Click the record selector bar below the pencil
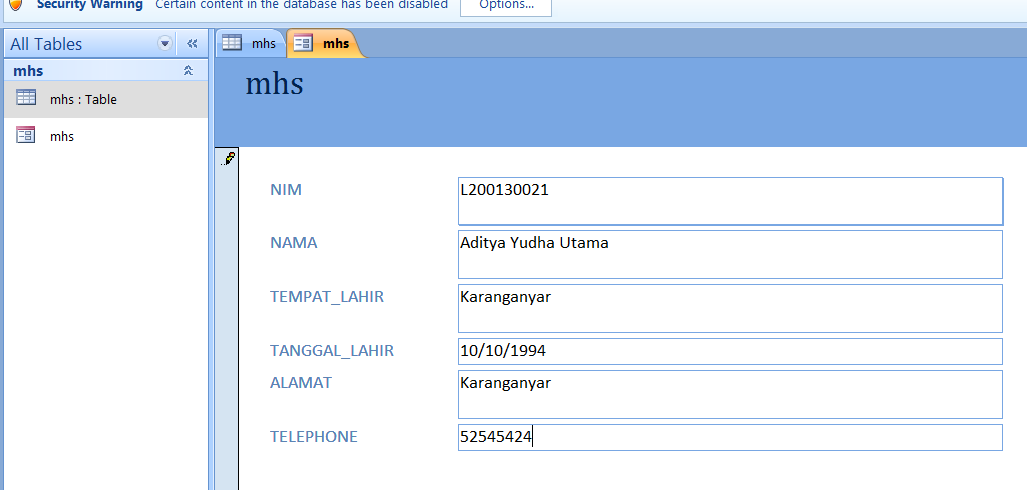 pyautogui.click(x=227, y=328)
